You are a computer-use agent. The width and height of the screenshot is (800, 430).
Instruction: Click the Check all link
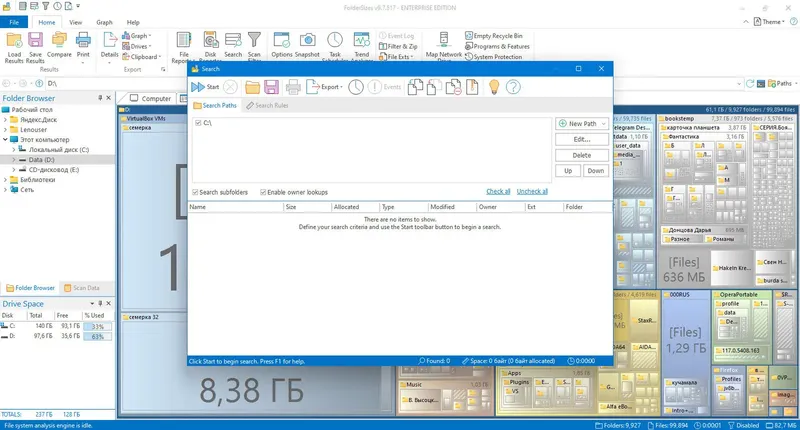tap(498, 192)
